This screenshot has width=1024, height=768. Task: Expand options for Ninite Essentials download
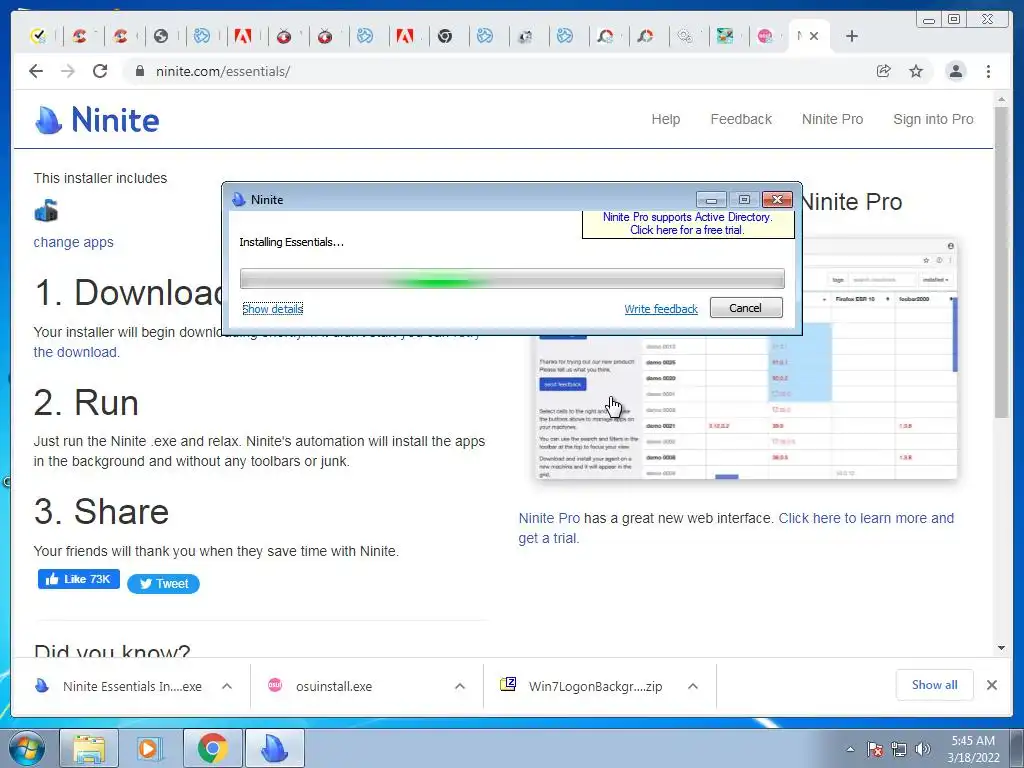coord(227,686)
